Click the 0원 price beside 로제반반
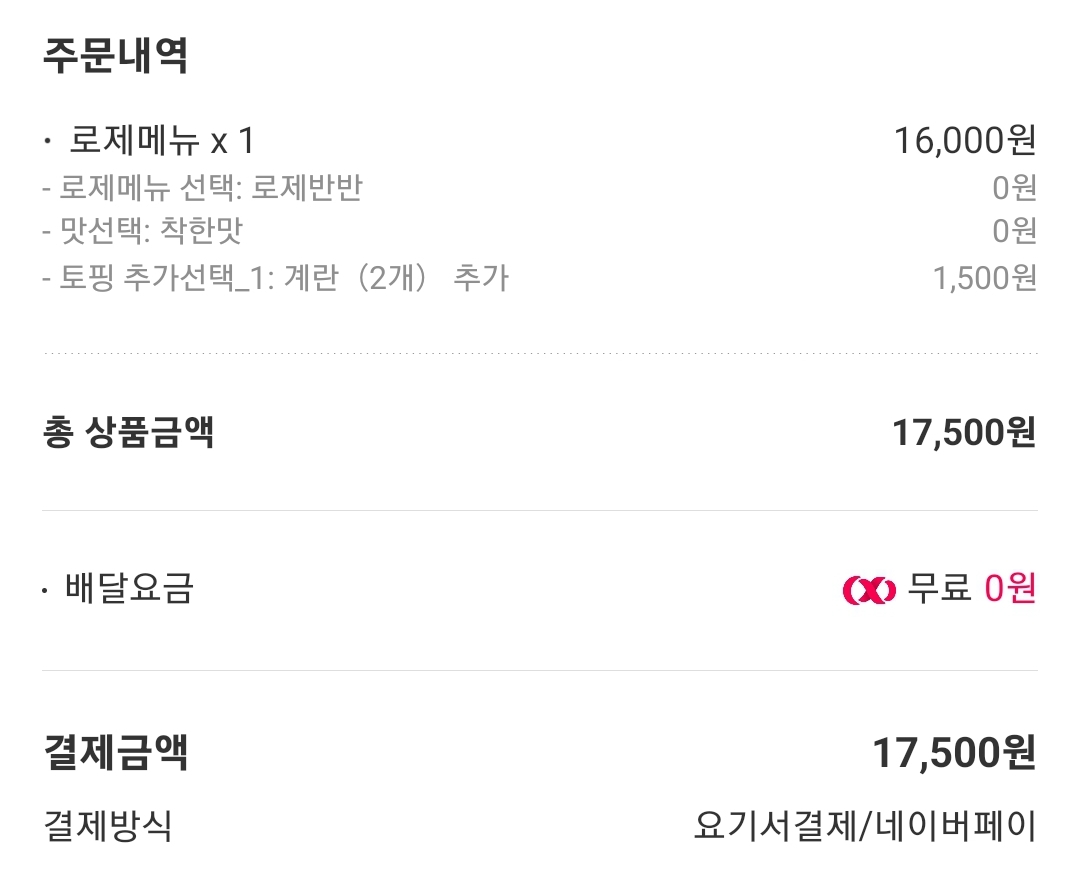This screenshot has width=1080, height=875. (x=1015, y=188)
